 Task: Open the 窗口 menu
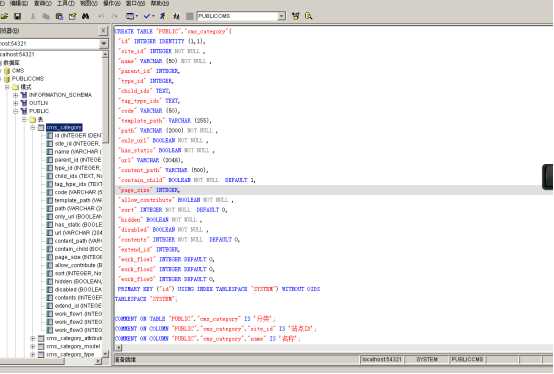[x=135, y=3]
